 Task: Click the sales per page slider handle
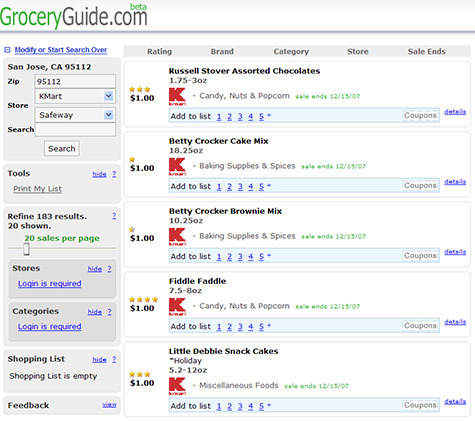tap(27, 249)
